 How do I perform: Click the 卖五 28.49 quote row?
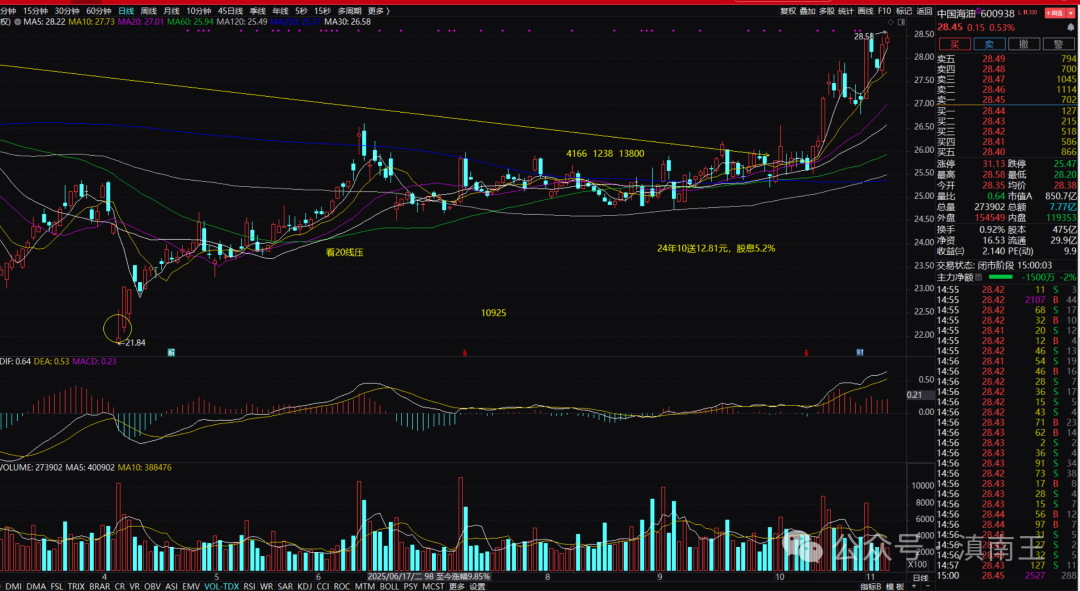tap(1007, 59)
